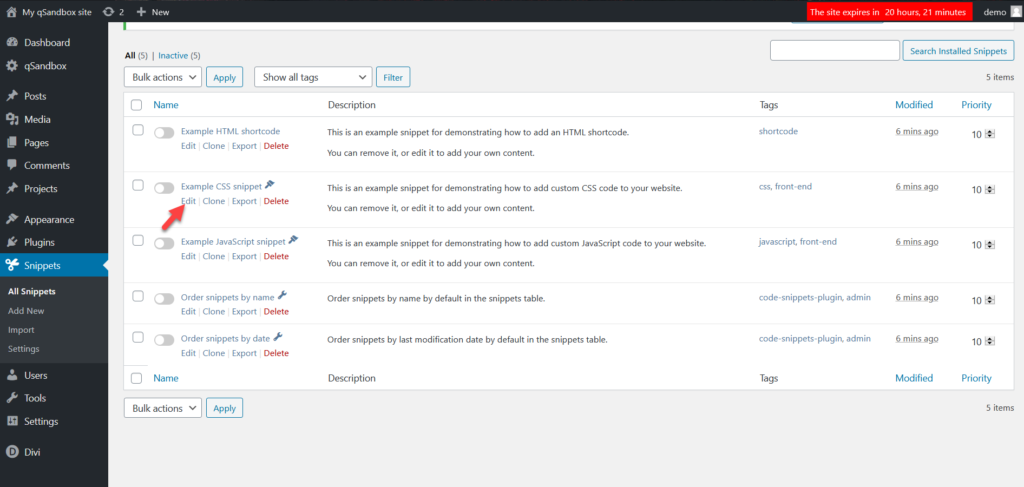Click the Tools wrench icon
1024x487 pixels.
(12, 398)
